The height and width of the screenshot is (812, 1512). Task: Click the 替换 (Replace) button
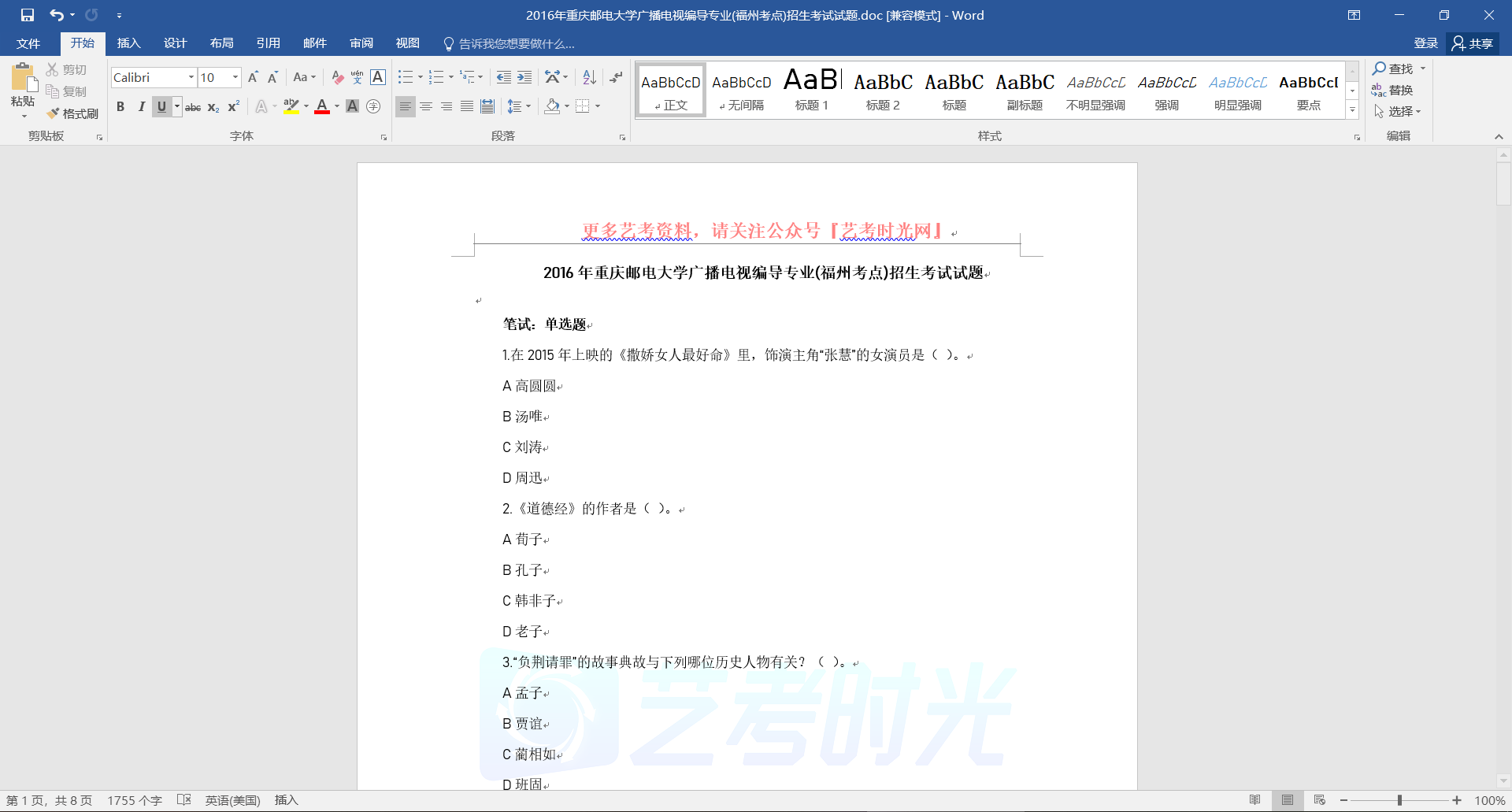point(1392,90)
